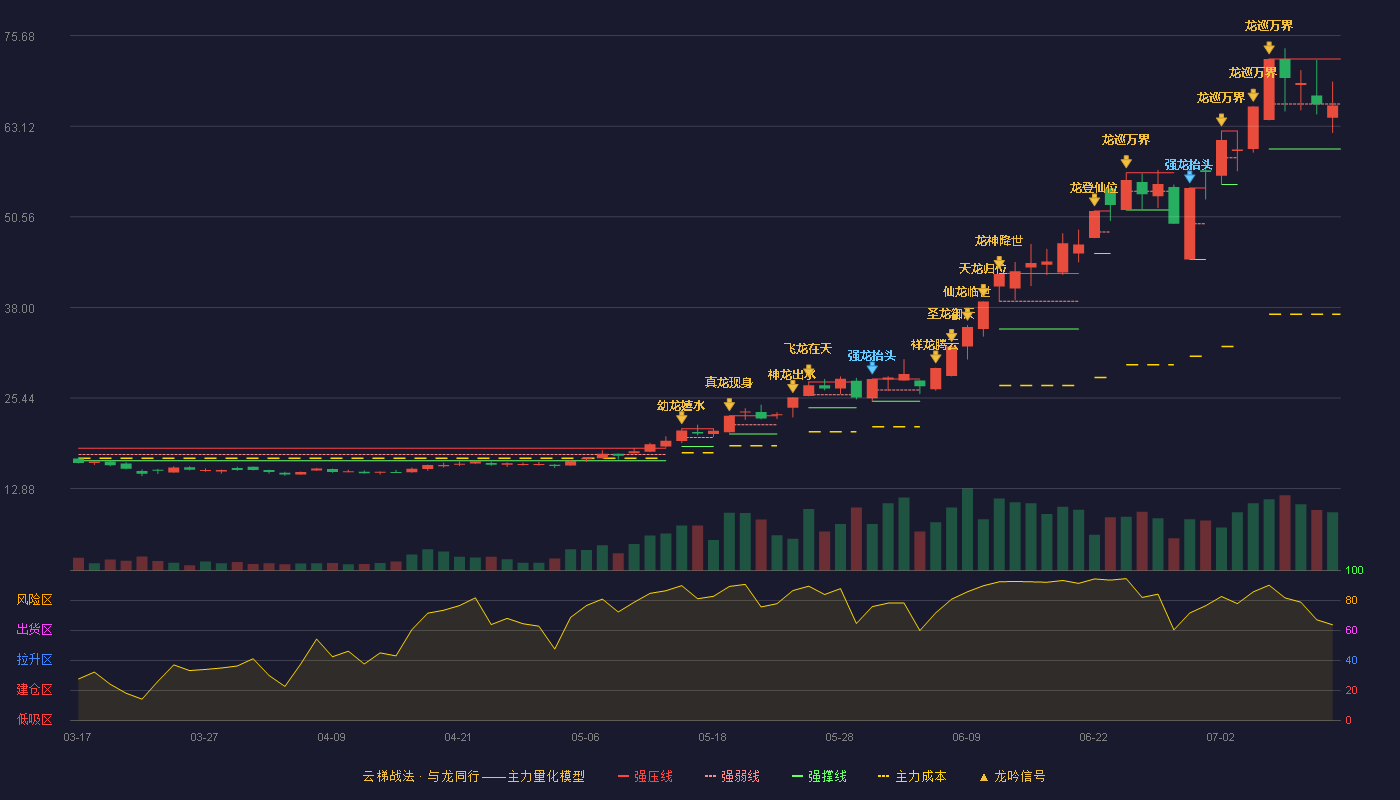Click the 幼龙嬉水 signal arrow marker

(x=681, y=418)
